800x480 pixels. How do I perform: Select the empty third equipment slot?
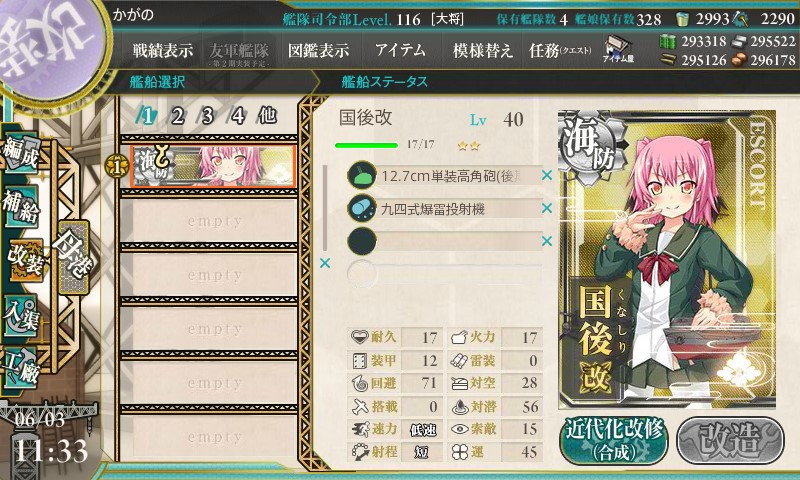444,241
